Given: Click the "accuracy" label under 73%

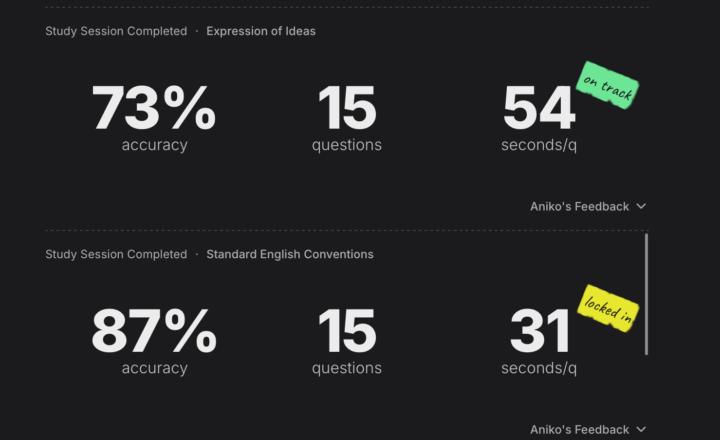Looking at the screenshot, I should [x=154, y=145].
